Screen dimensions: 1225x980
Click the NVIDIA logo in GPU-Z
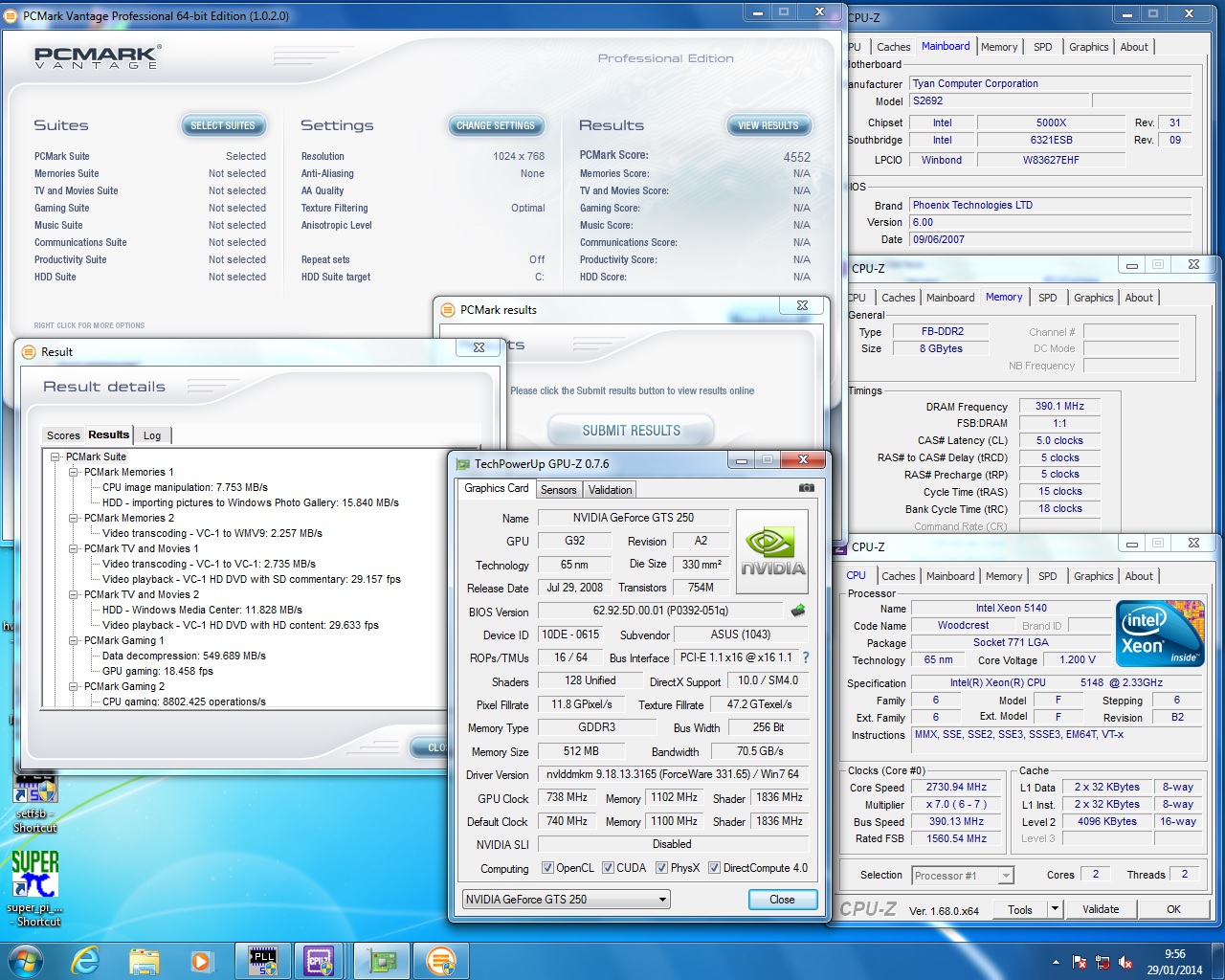[x=772, y=554]
